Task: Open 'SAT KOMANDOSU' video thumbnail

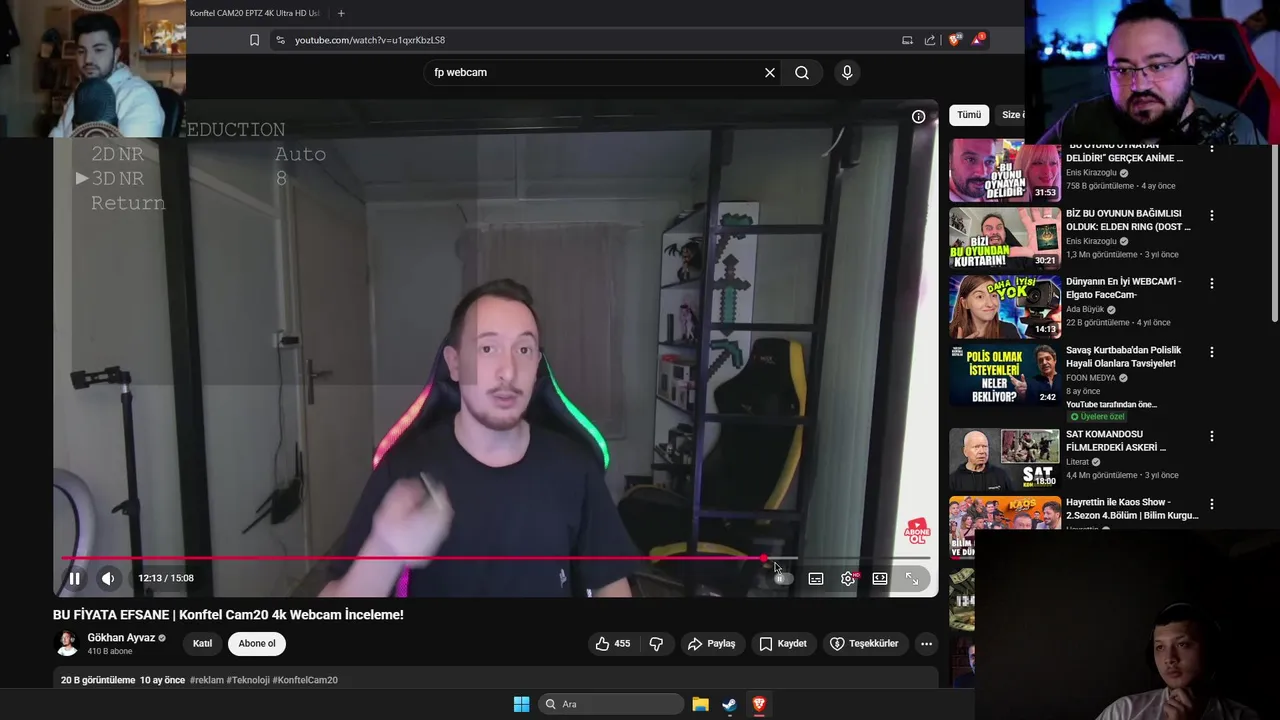Action: (x=1004, y=460)
